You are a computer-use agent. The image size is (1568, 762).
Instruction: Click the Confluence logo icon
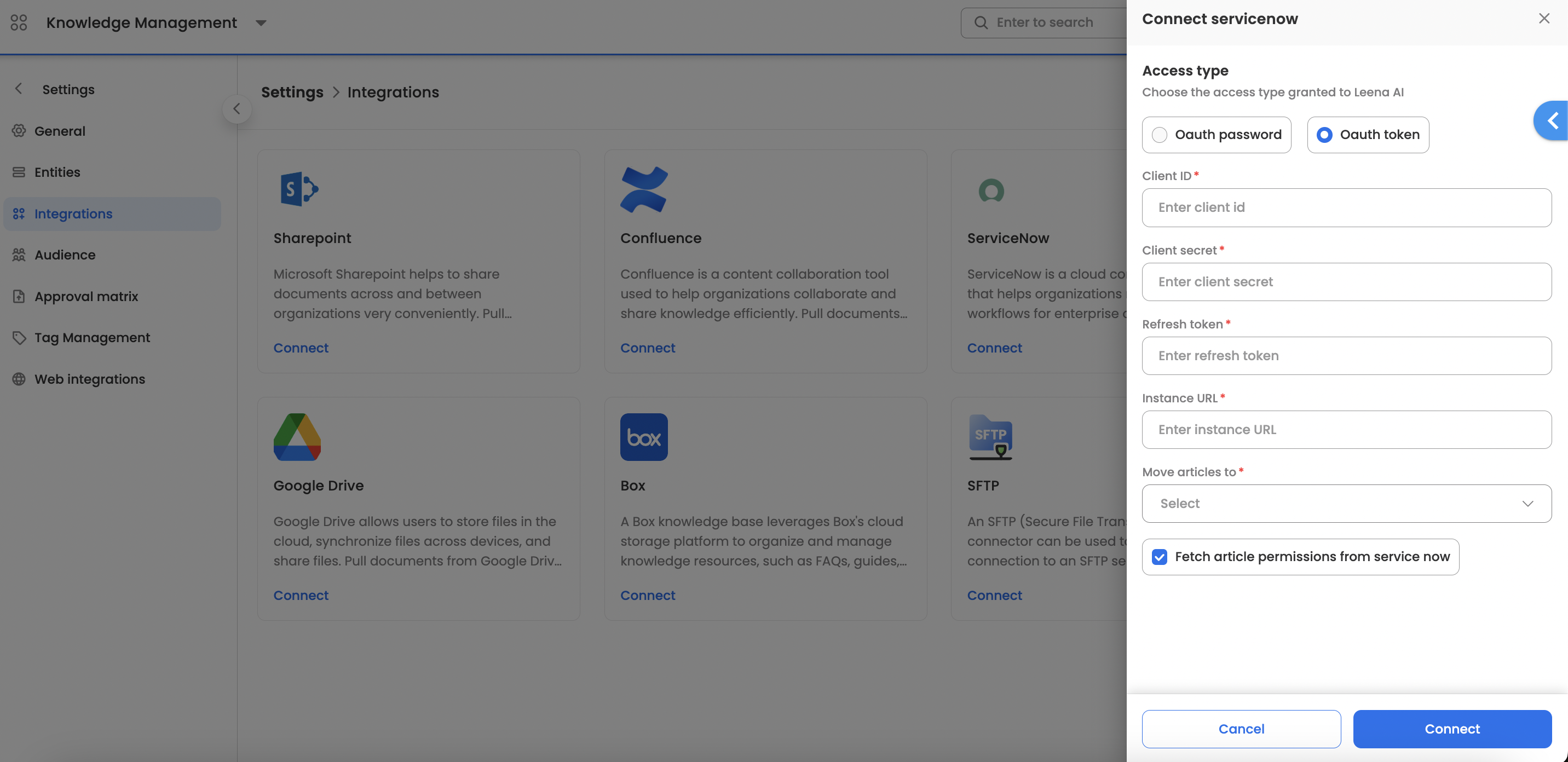[x=643, y=189]
